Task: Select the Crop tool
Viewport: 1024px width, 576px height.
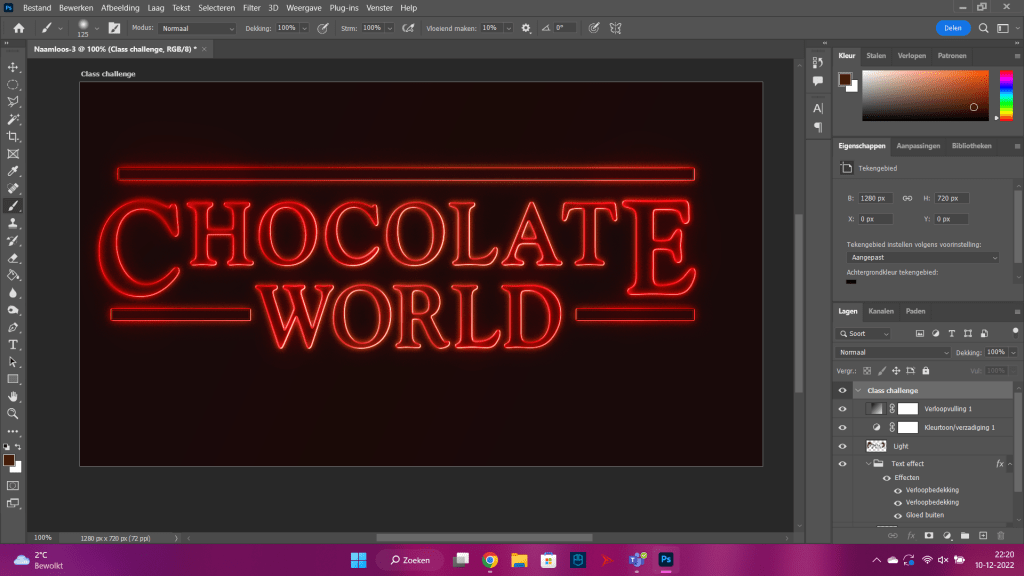Action: [13, 136]
